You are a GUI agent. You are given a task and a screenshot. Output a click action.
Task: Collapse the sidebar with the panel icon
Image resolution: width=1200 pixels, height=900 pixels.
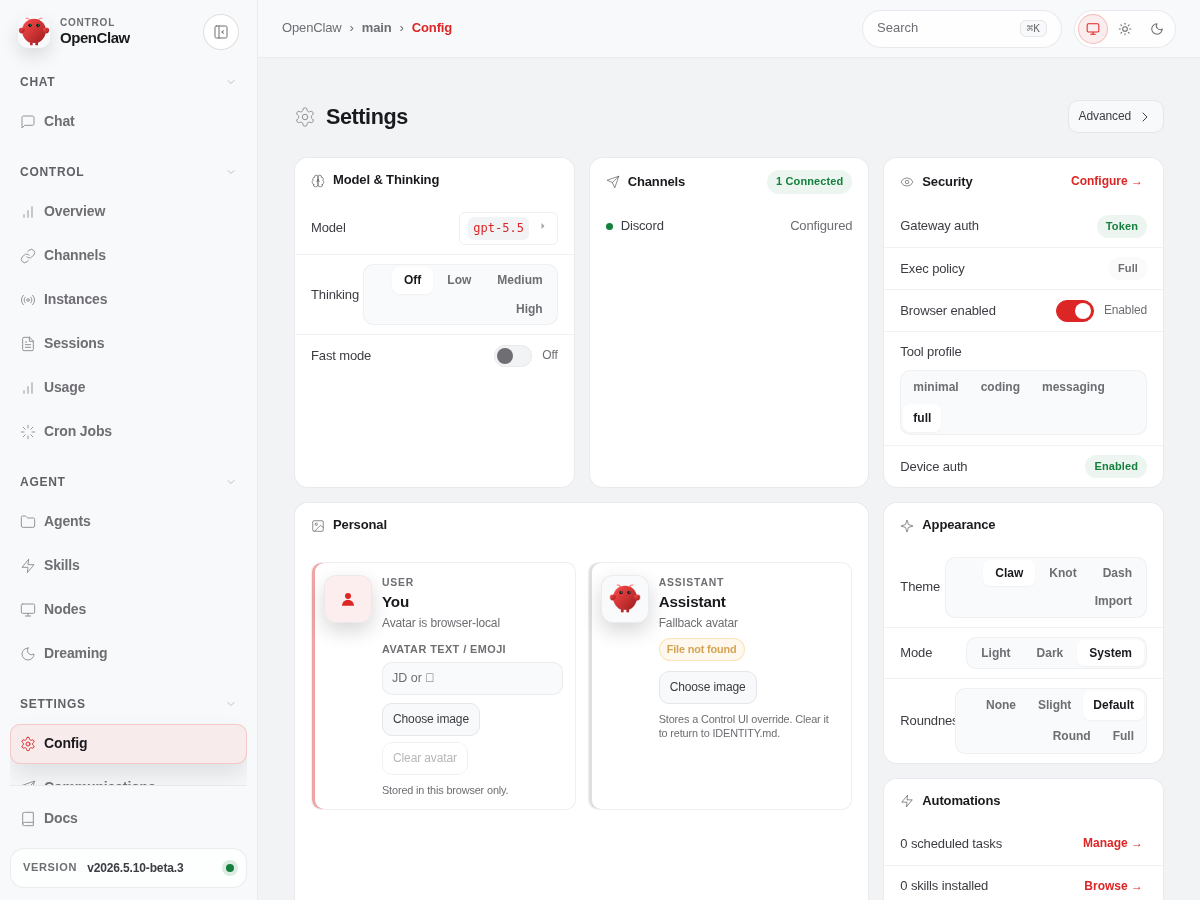221,32
